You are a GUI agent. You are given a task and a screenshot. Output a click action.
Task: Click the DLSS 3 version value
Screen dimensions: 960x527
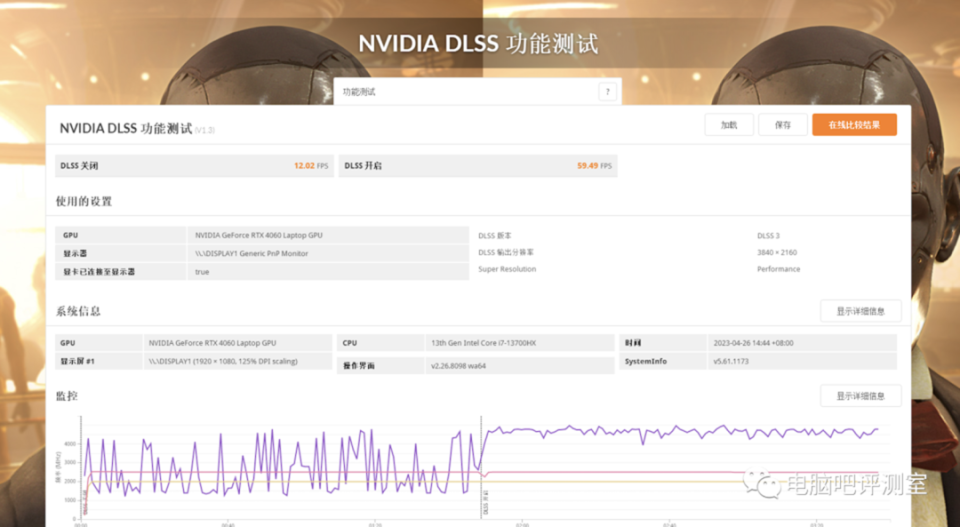(768, 236)
